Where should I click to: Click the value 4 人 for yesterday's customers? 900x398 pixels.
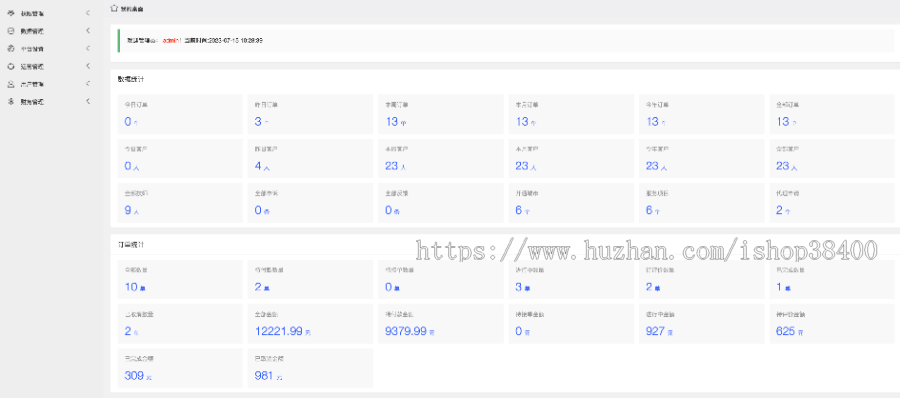(262, 167)
